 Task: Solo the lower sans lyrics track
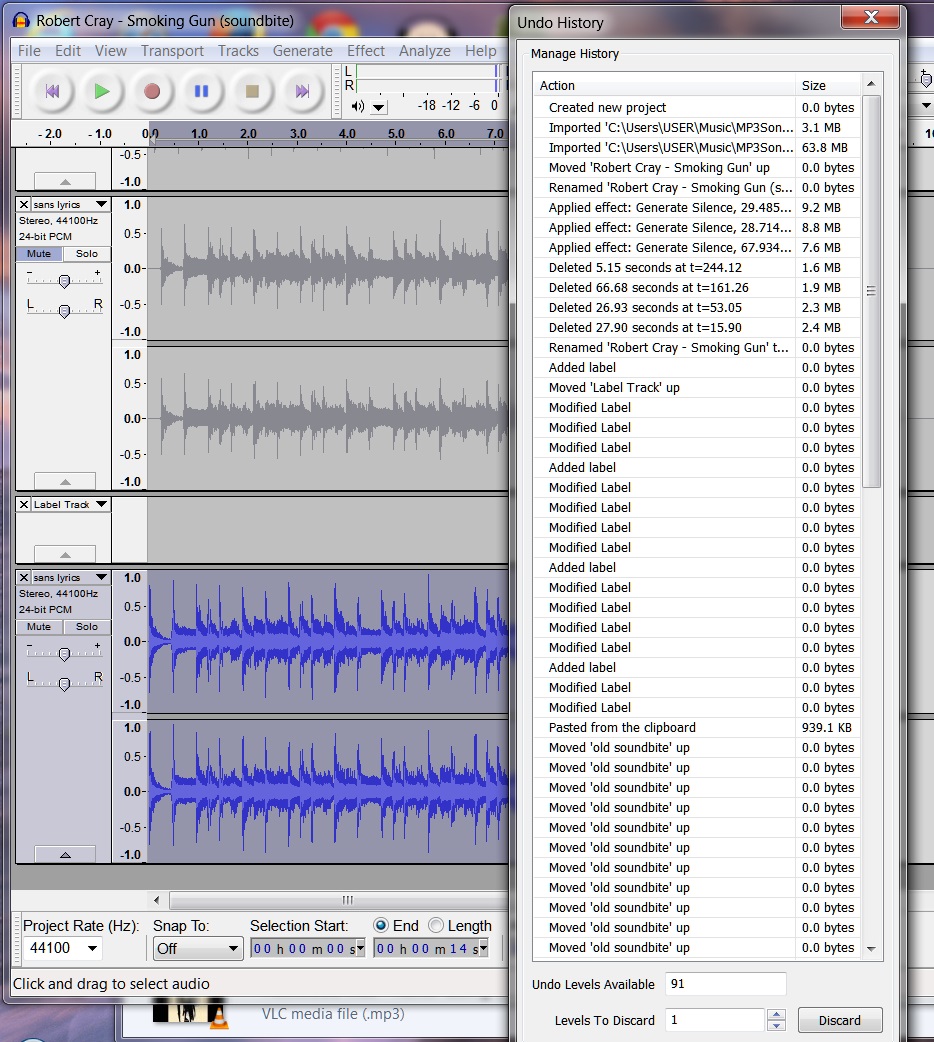86,627
